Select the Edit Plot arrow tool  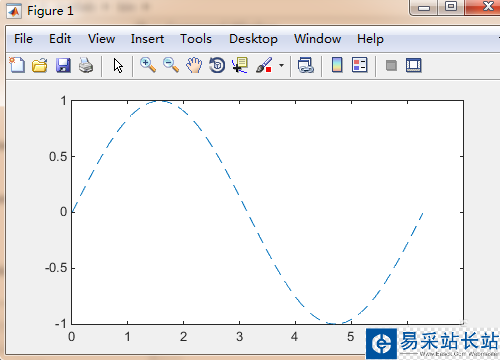click(x=118, y=65)
